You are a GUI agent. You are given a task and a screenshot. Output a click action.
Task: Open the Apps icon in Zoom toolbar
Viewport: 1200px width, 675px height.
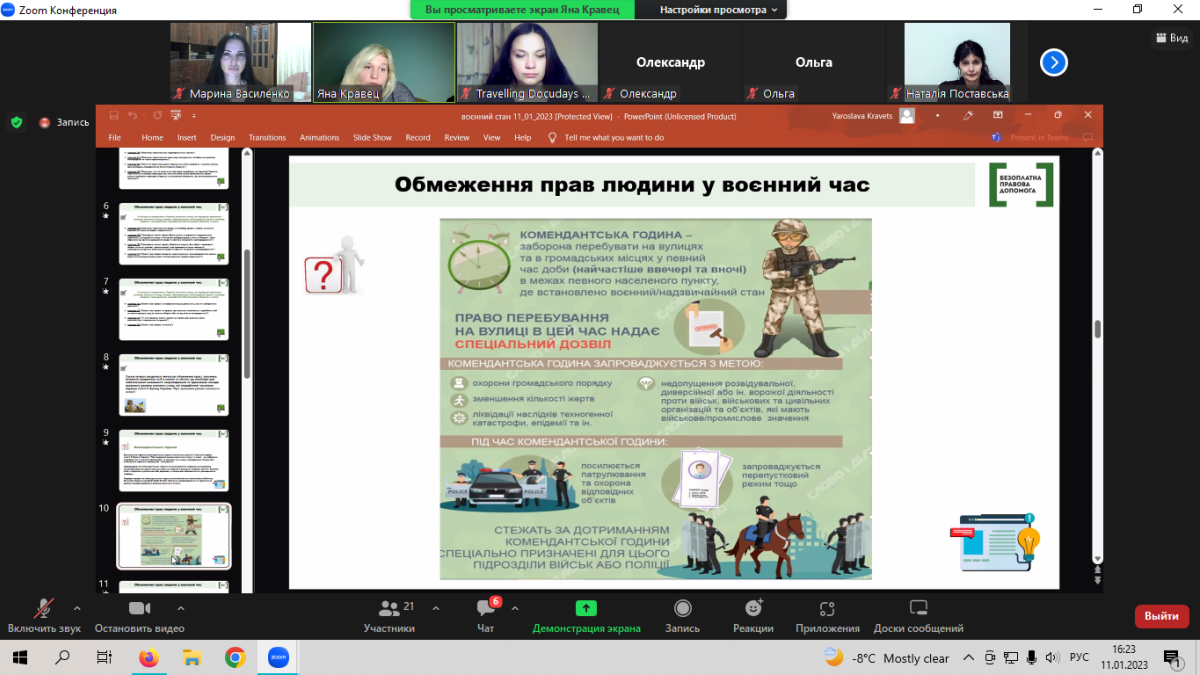pos(827,609)
